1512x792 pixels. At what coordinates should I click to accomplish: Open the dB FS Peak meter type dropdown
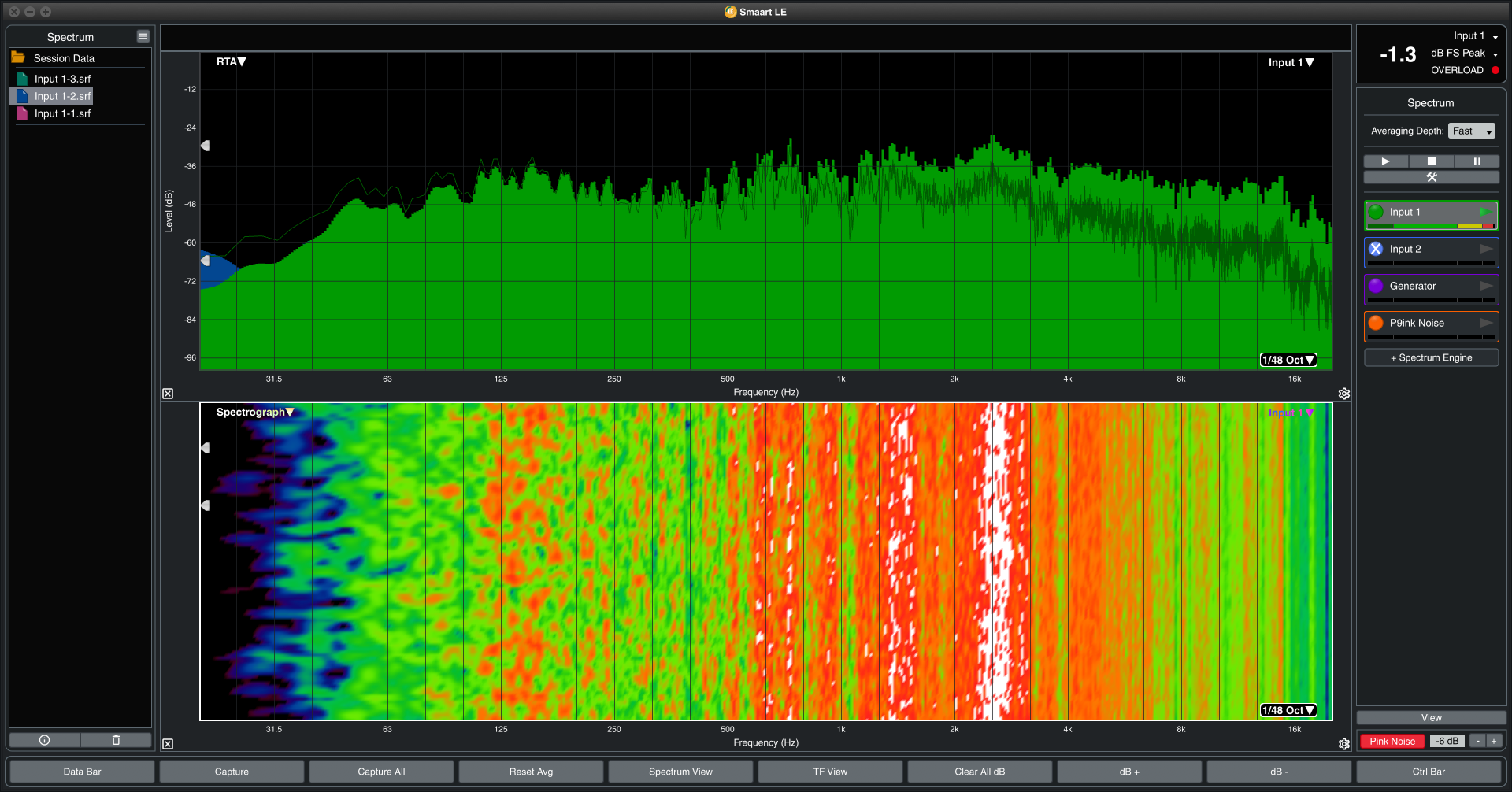1465,54
